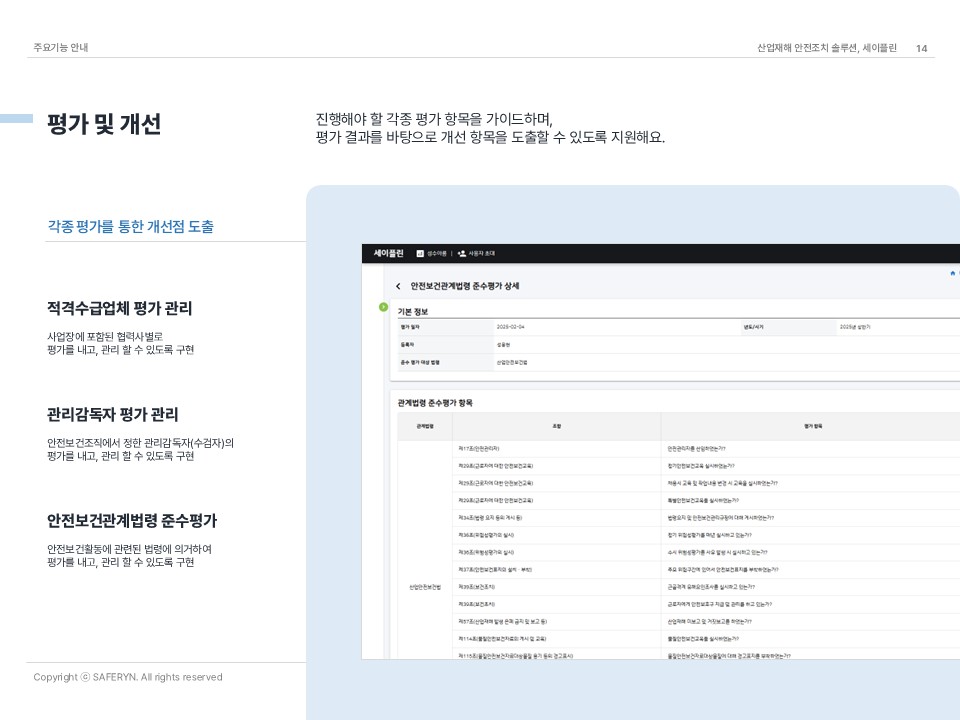Click the 2025년 상반기 period value
960x720 pixels.
pyautogui.click(x=861, y=326)
